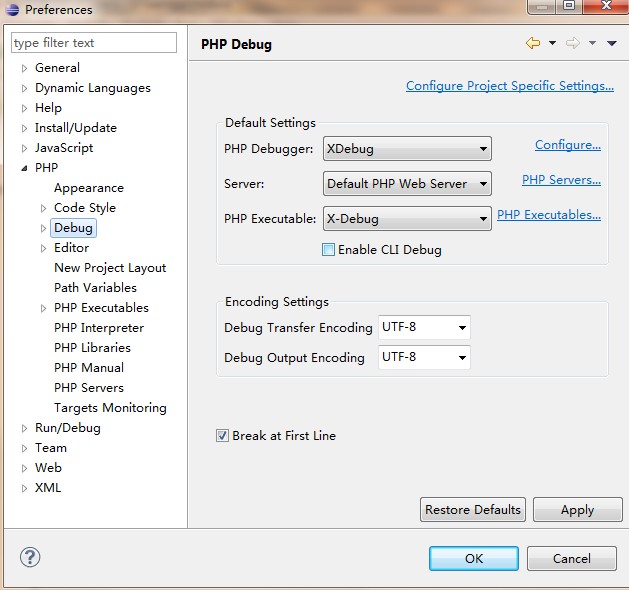629x590 pixels.
Task: Open the PHP Debugger XDebug dropdown
Action: (407, 149)
